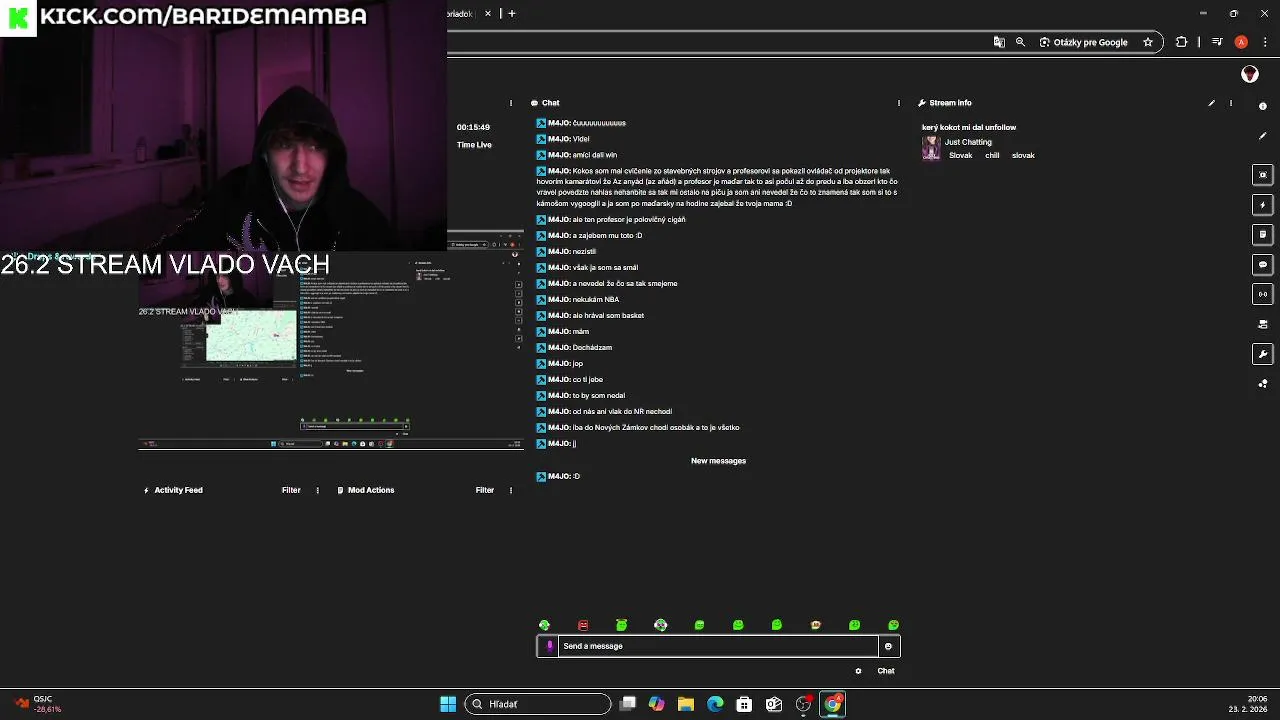Insert the last green emote in quick row
Viewport: 1280px width, 720px height.
tap(893, 625)
